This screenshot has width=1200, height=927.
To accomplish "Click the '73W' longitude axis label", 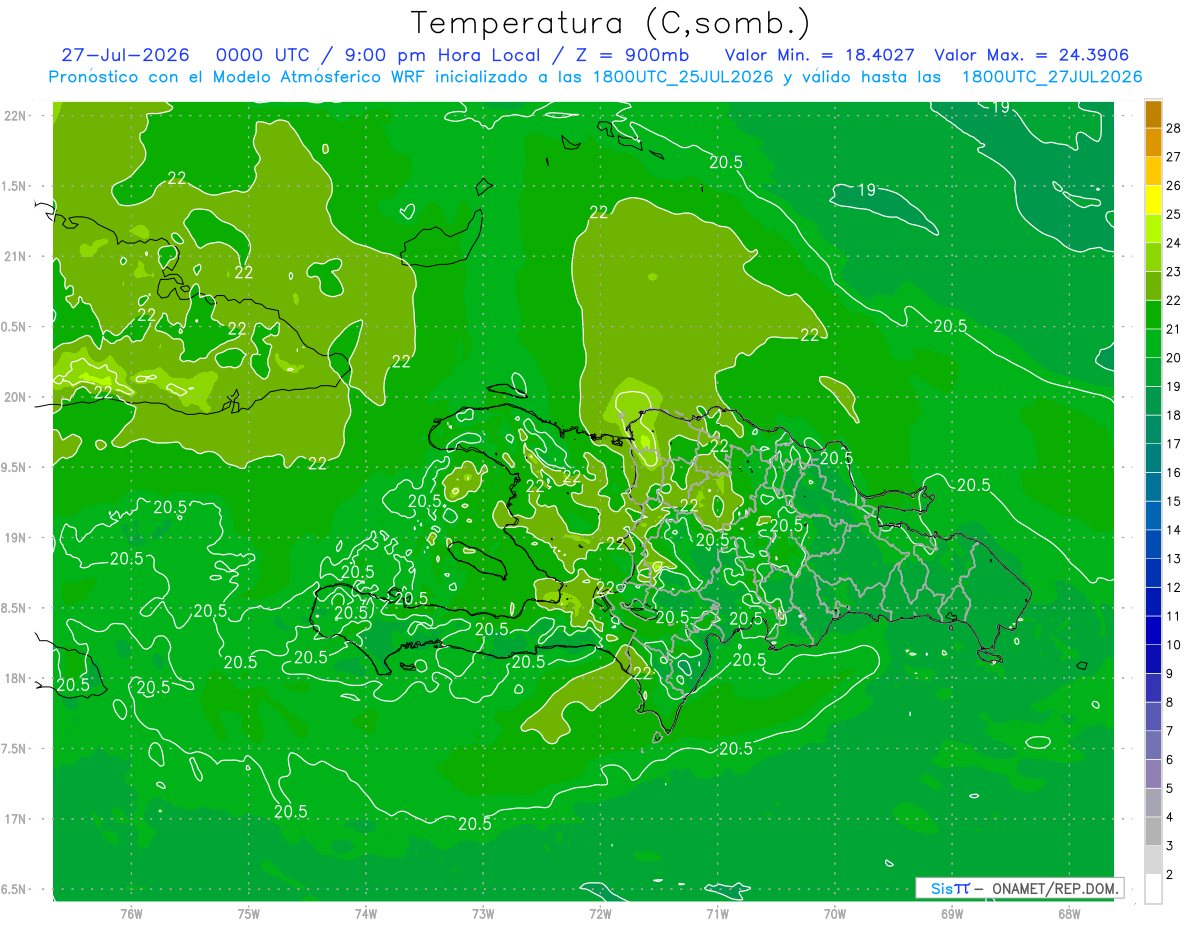I will pos(483,914).
